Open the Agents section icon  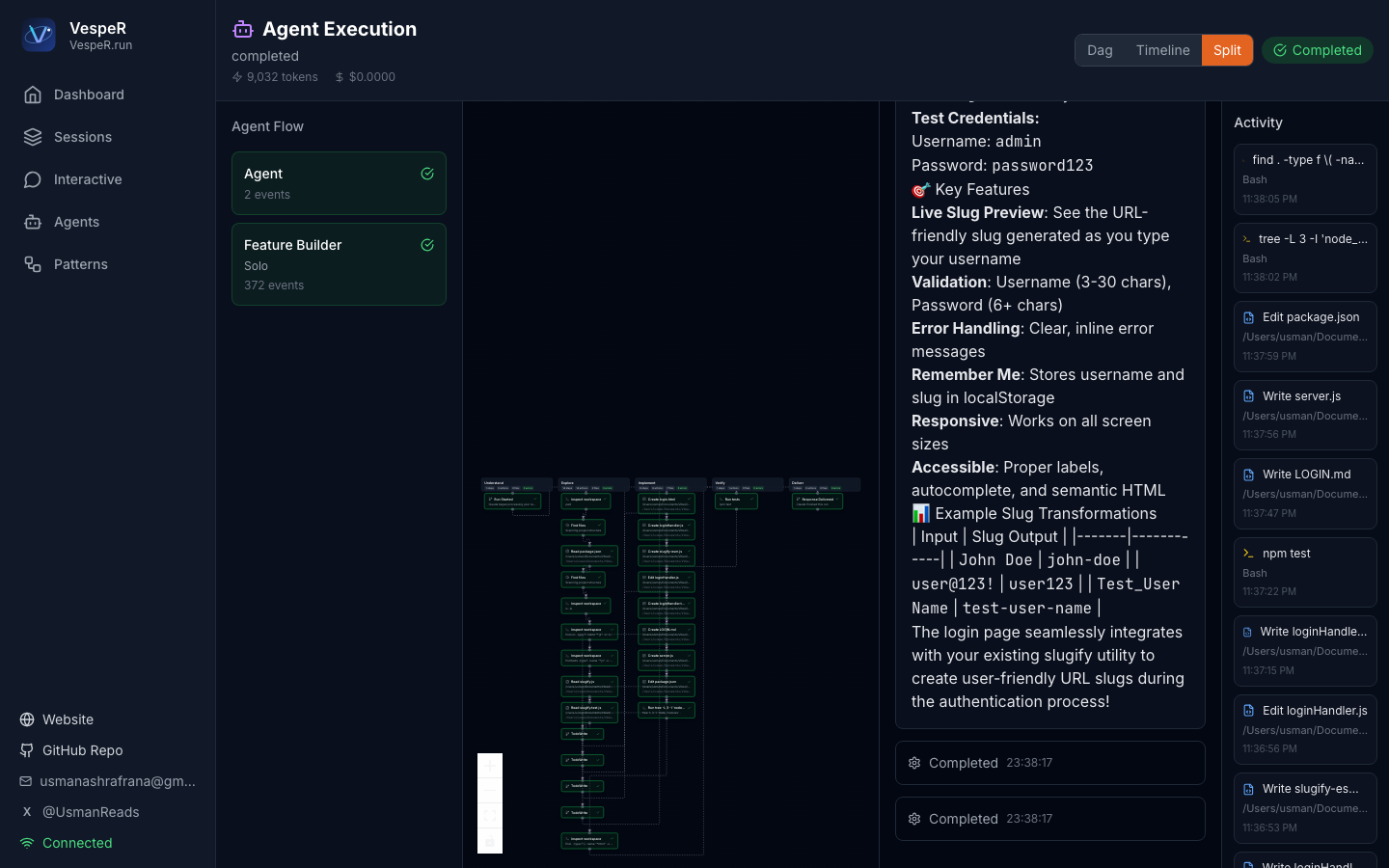pos(33,222)
